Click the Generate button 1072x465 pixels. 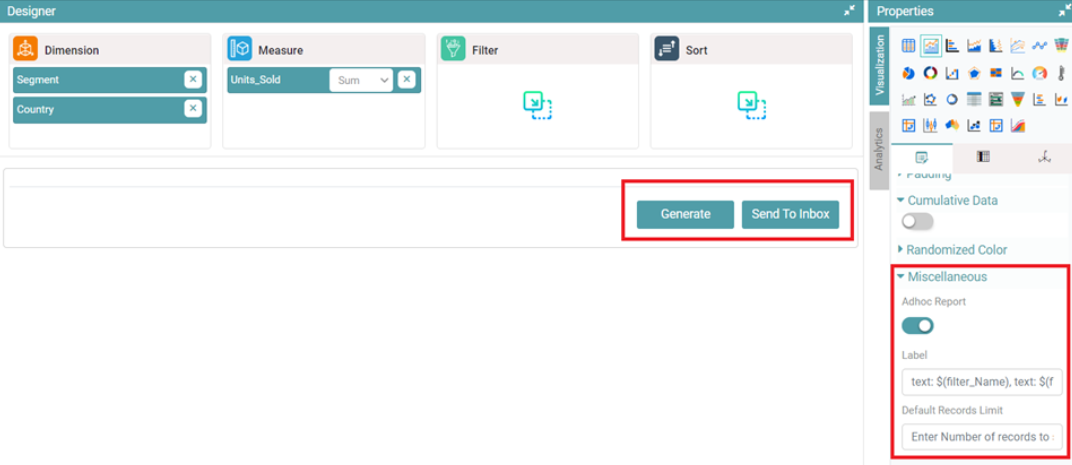(685, 214)
